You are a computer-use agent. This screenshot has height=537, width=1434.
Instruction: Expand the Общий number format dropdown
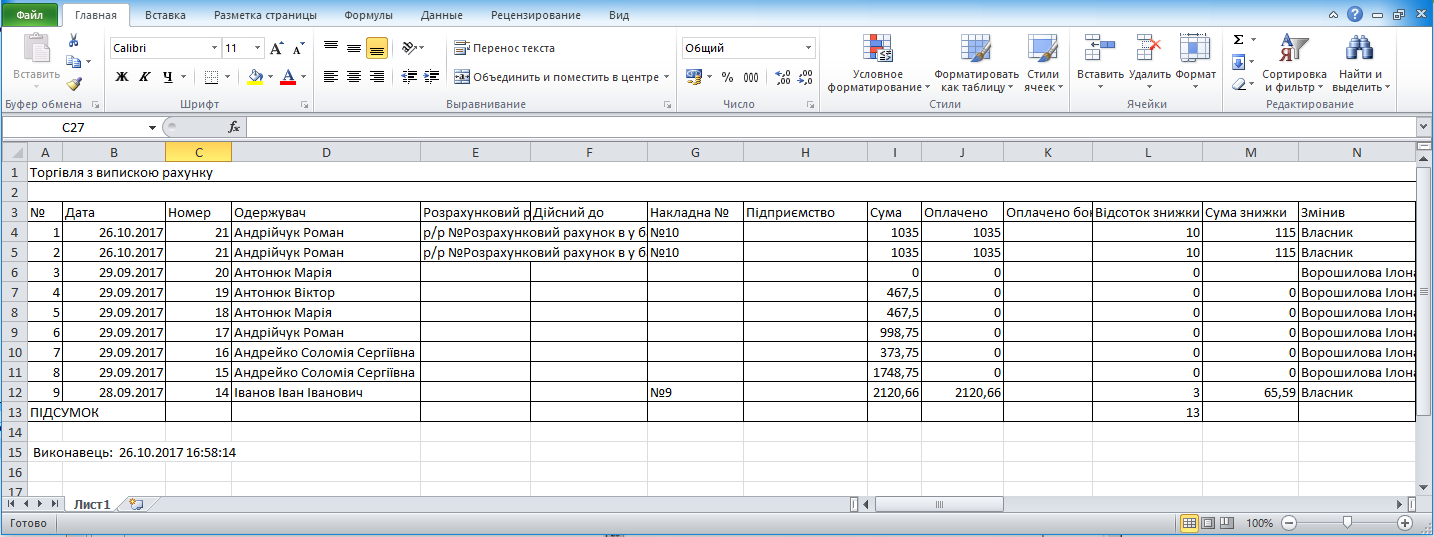(x=809, y=48)
